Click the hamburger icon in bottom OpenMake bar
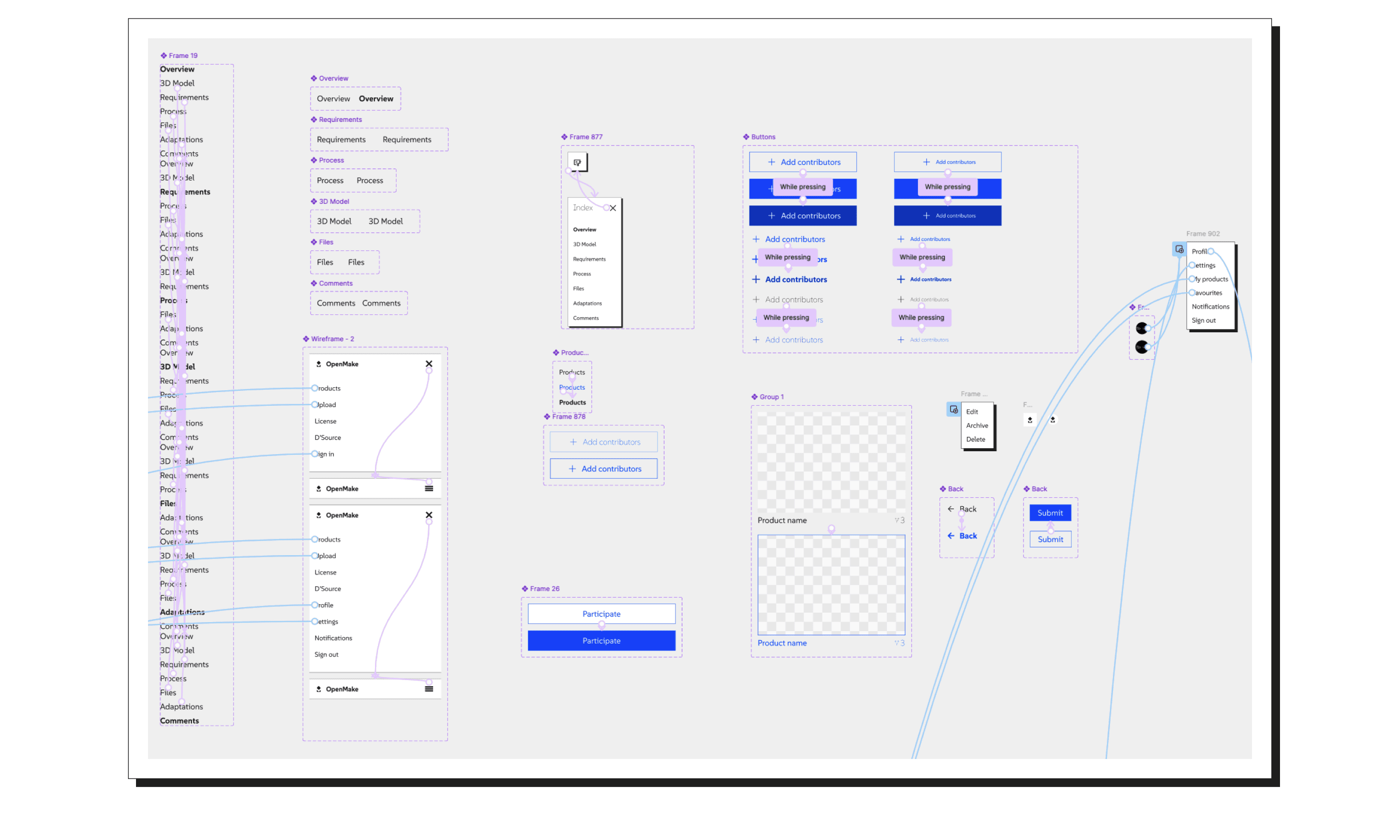1400x840 pixels. click(x=428, y=689)
